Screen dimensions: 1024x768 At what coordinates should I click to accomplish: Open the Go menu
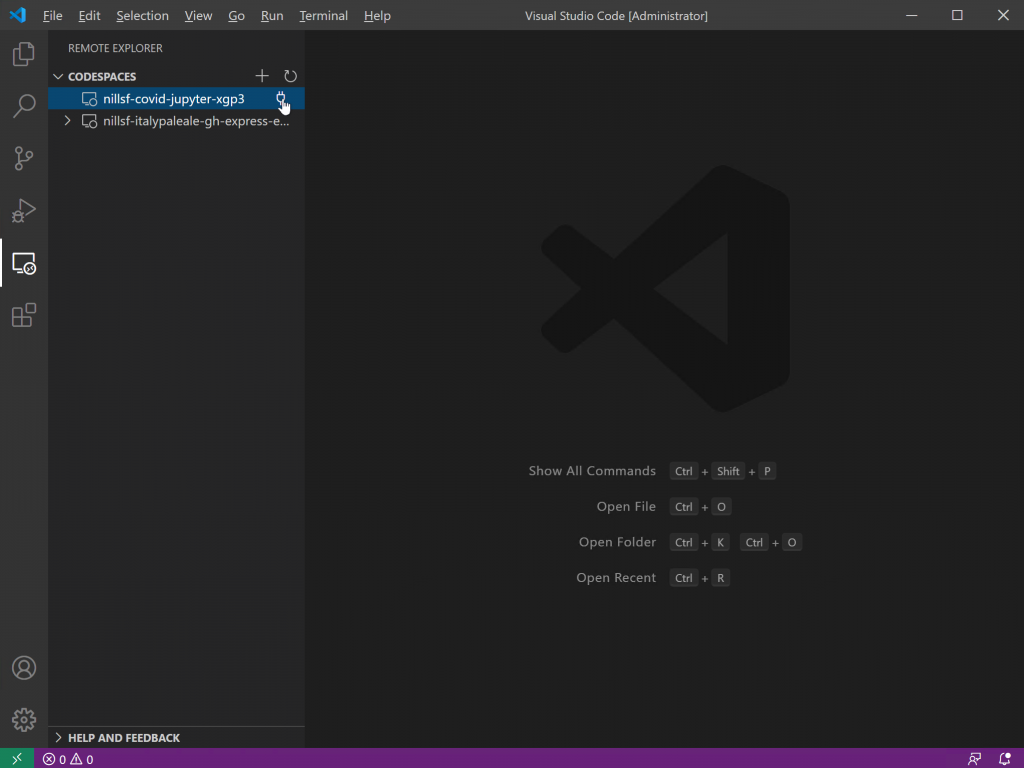coord(236,16)
